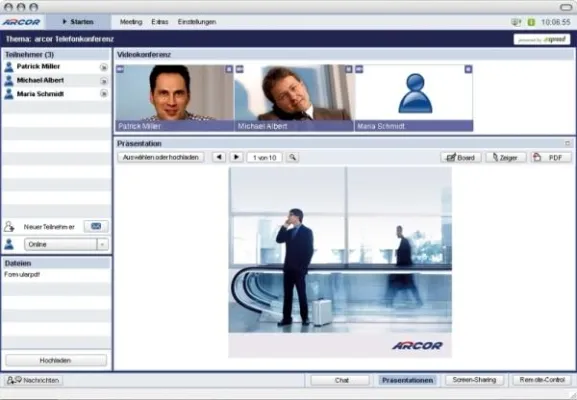Screen dimensions: 577x400
Task: Expand the Starten menu arrow
Action: 65,22
